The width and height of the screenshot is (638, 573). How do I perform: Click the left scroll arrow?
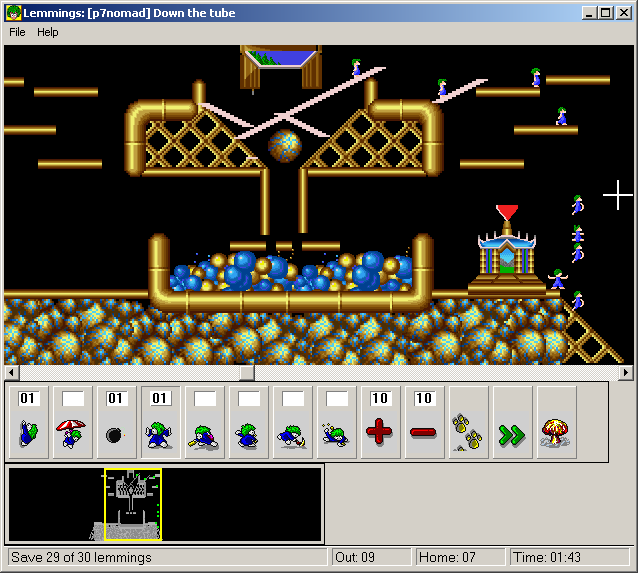[x=11, y=372]
